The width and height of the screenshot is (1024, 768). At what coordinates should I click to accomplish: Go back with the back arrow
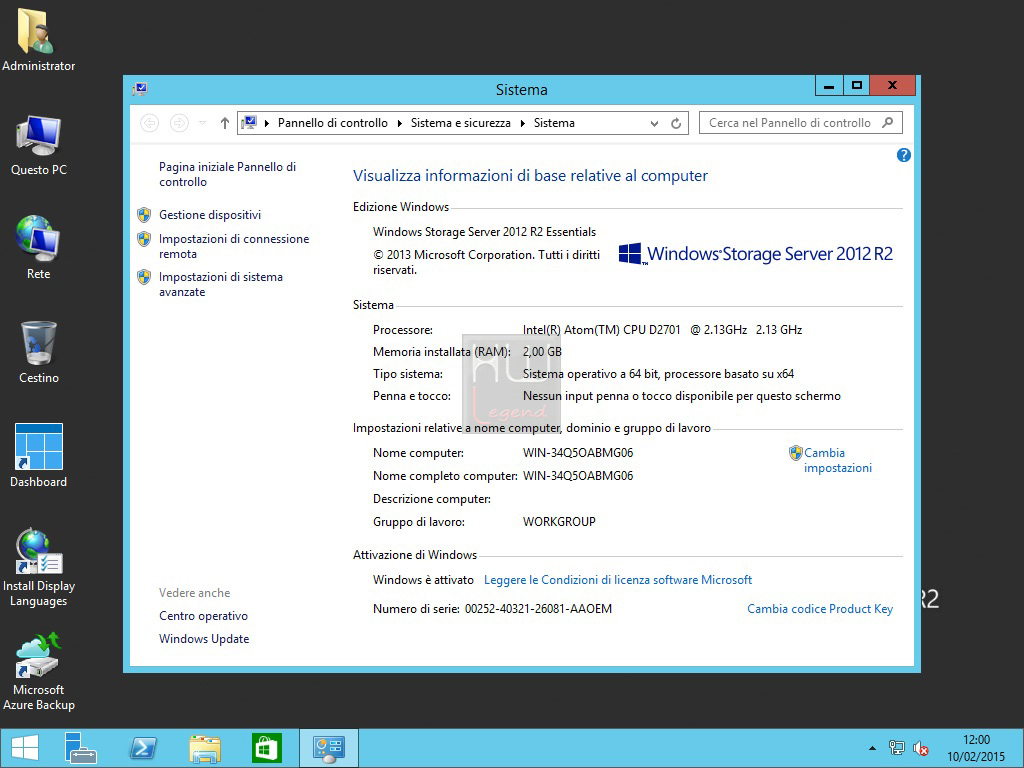[x=150, y=123]
